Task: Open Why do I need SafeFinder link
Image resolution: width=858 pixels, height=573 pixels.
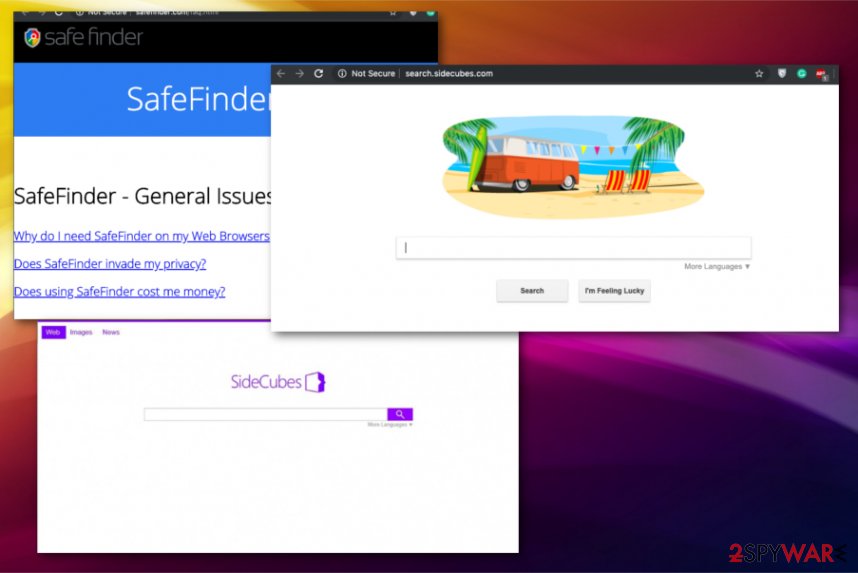Action: 142,236
